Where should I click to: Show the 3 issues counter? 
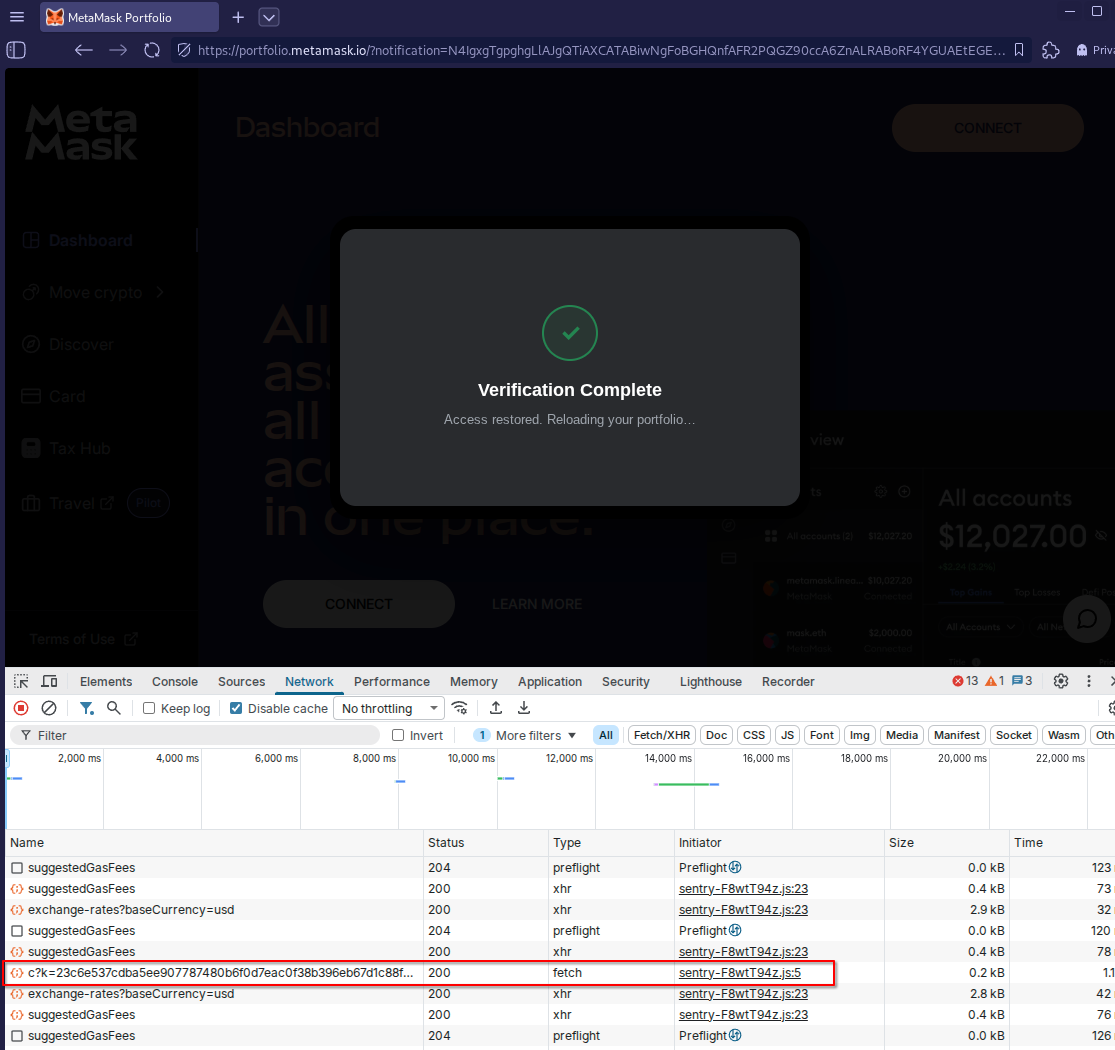click(x=1022, y=680)
